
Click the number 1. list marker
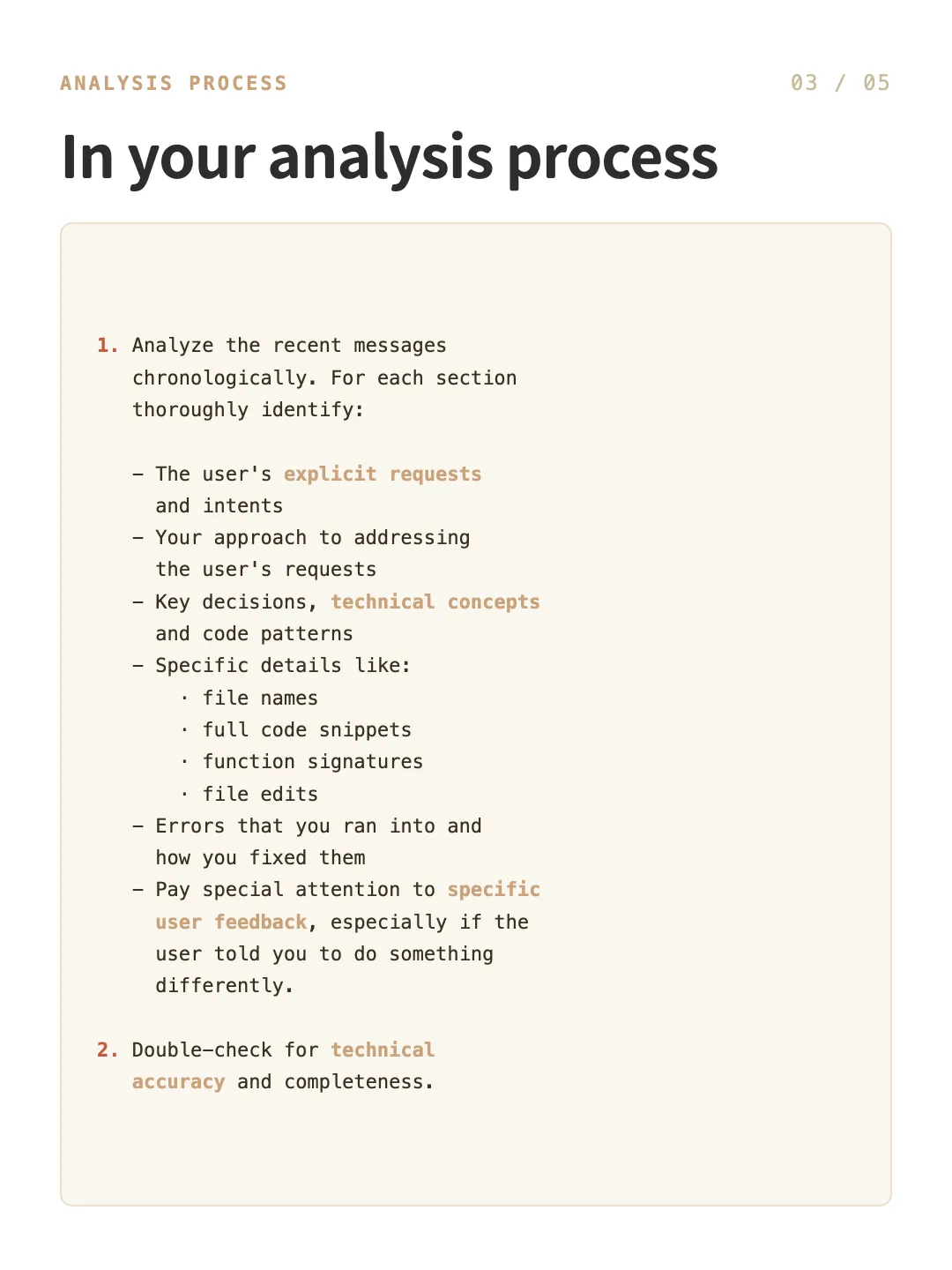click(x=108, y=345)
